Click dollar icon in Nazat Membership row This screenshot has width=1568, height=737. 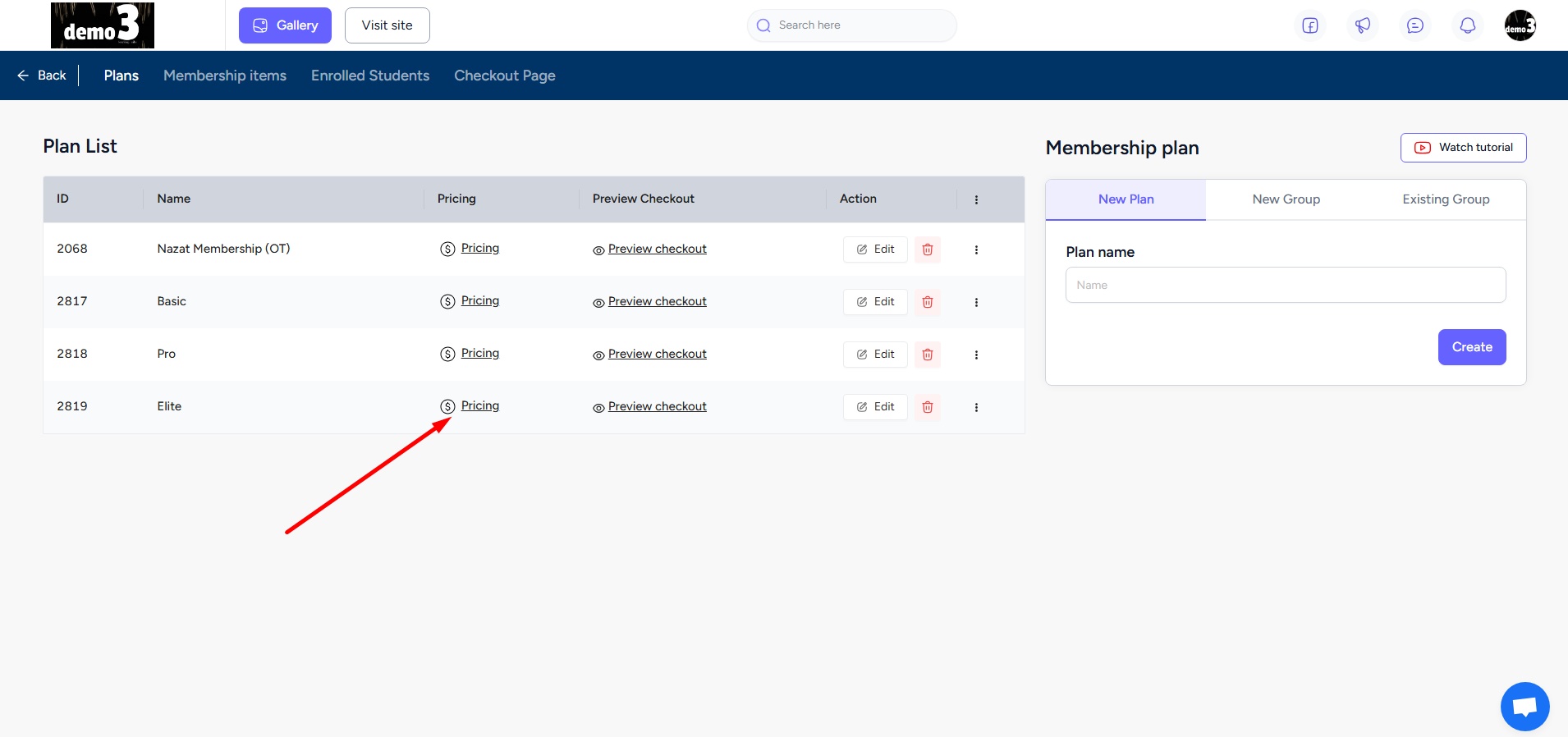tap(447, 249)
